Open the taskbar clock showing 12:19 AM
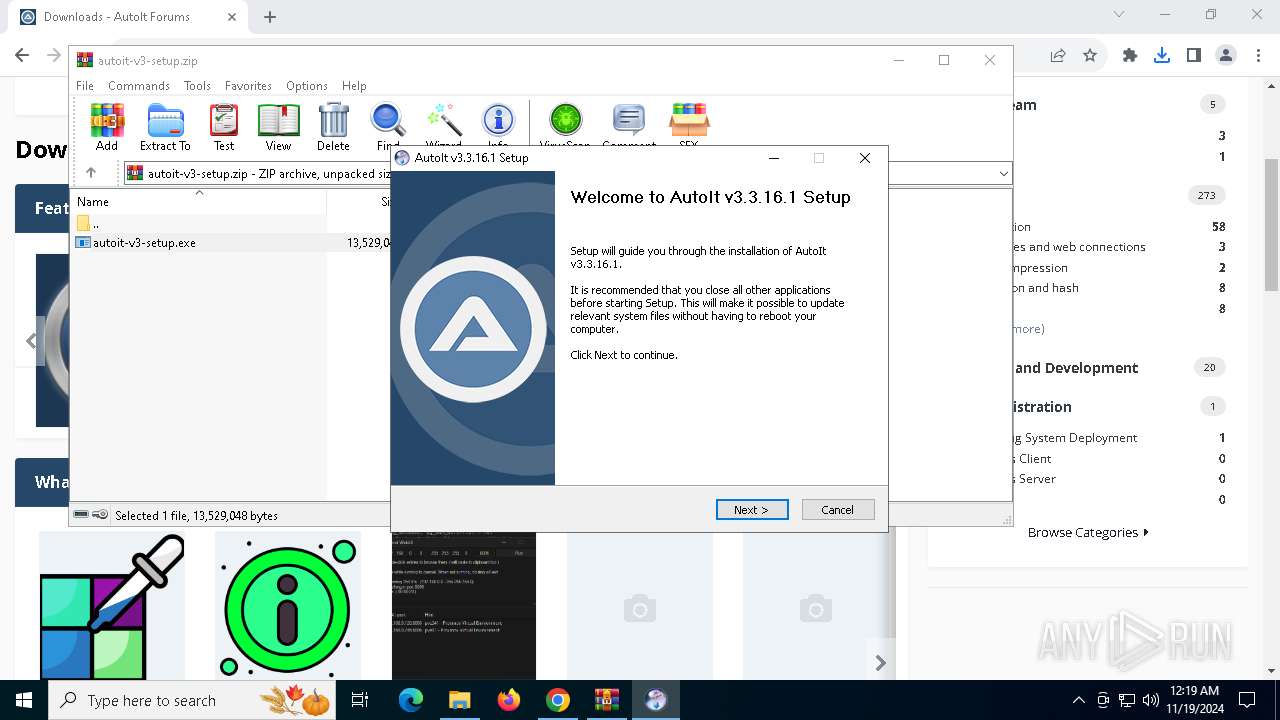The width and height of the screenshot is (1280, 720). (x=1193, y=700)
